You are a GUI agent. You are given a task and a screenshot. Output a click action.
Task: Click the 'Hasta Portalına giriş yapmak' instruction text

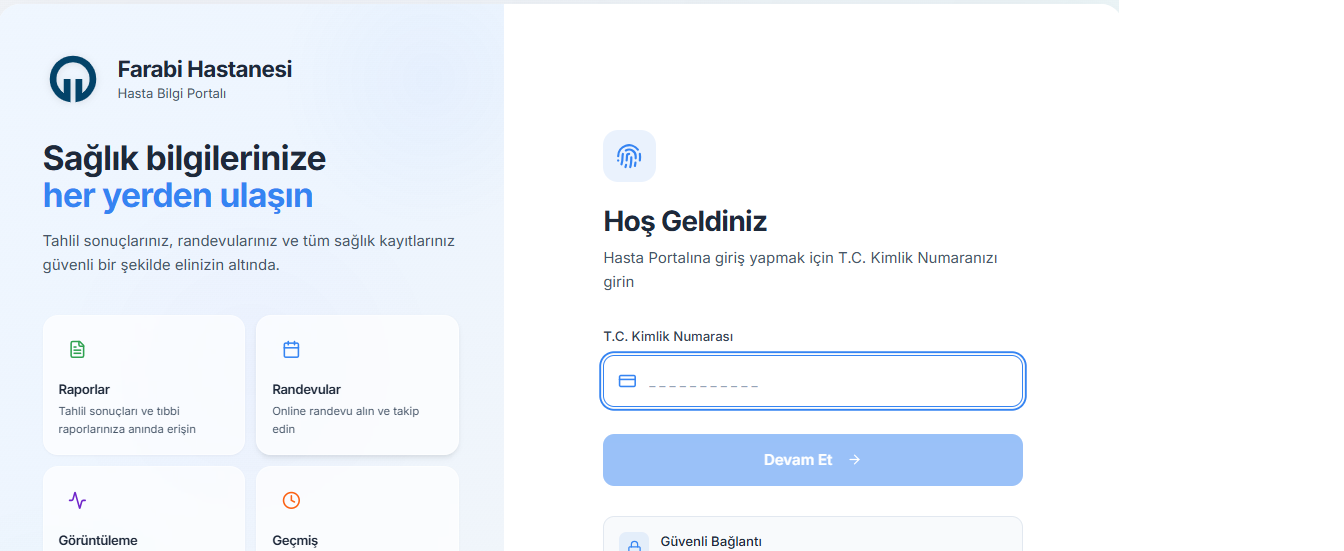point(800,270)
